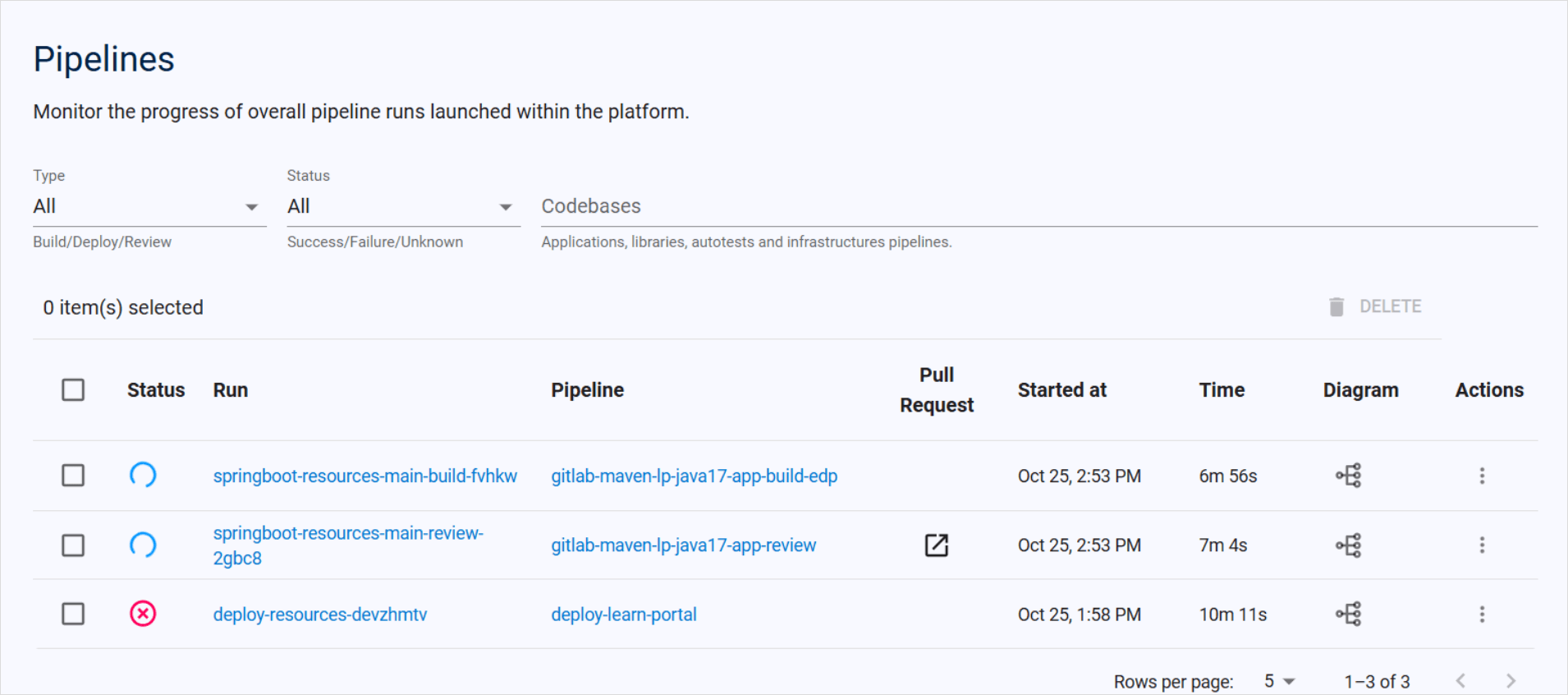The height and width of the screenshot is (695, 1568).
Task: Sort by Time column header
Action: coord(1221,390)
